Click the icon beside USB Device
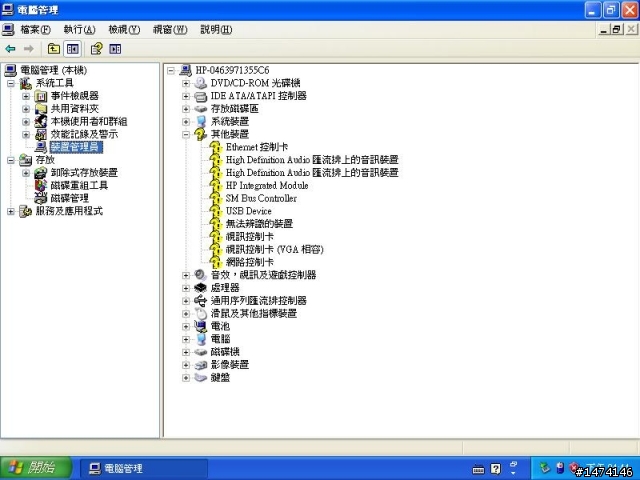 coord(216,211)
